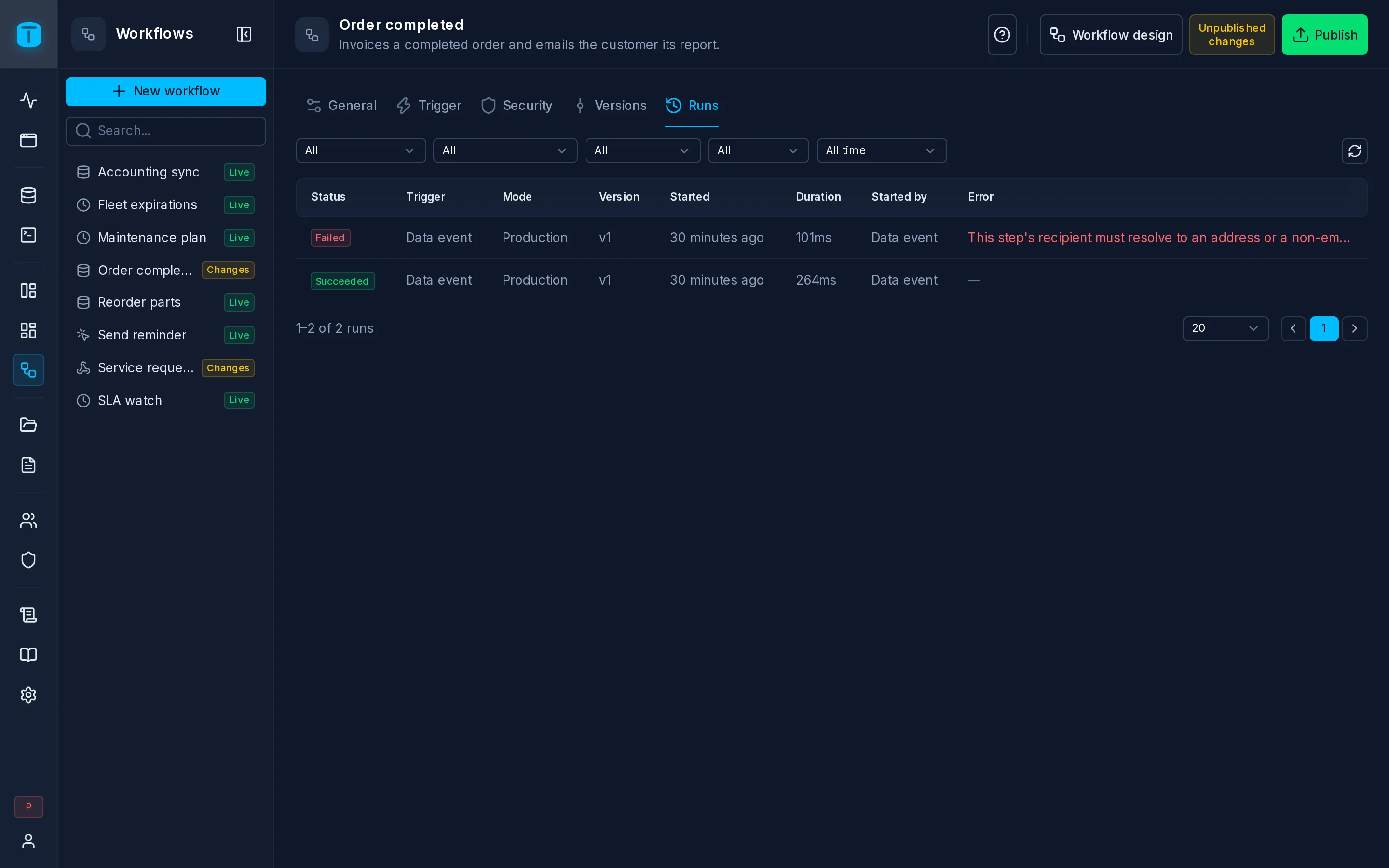Open the user profile icon at bottom
The image size is (1389, 868).
pyautogui.click(x=28, y=841)
